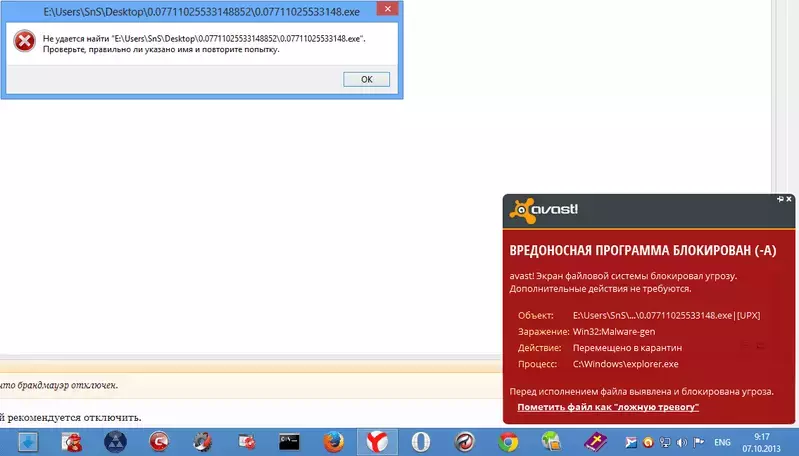Launch Opera from the taskbar

(421, 442)
